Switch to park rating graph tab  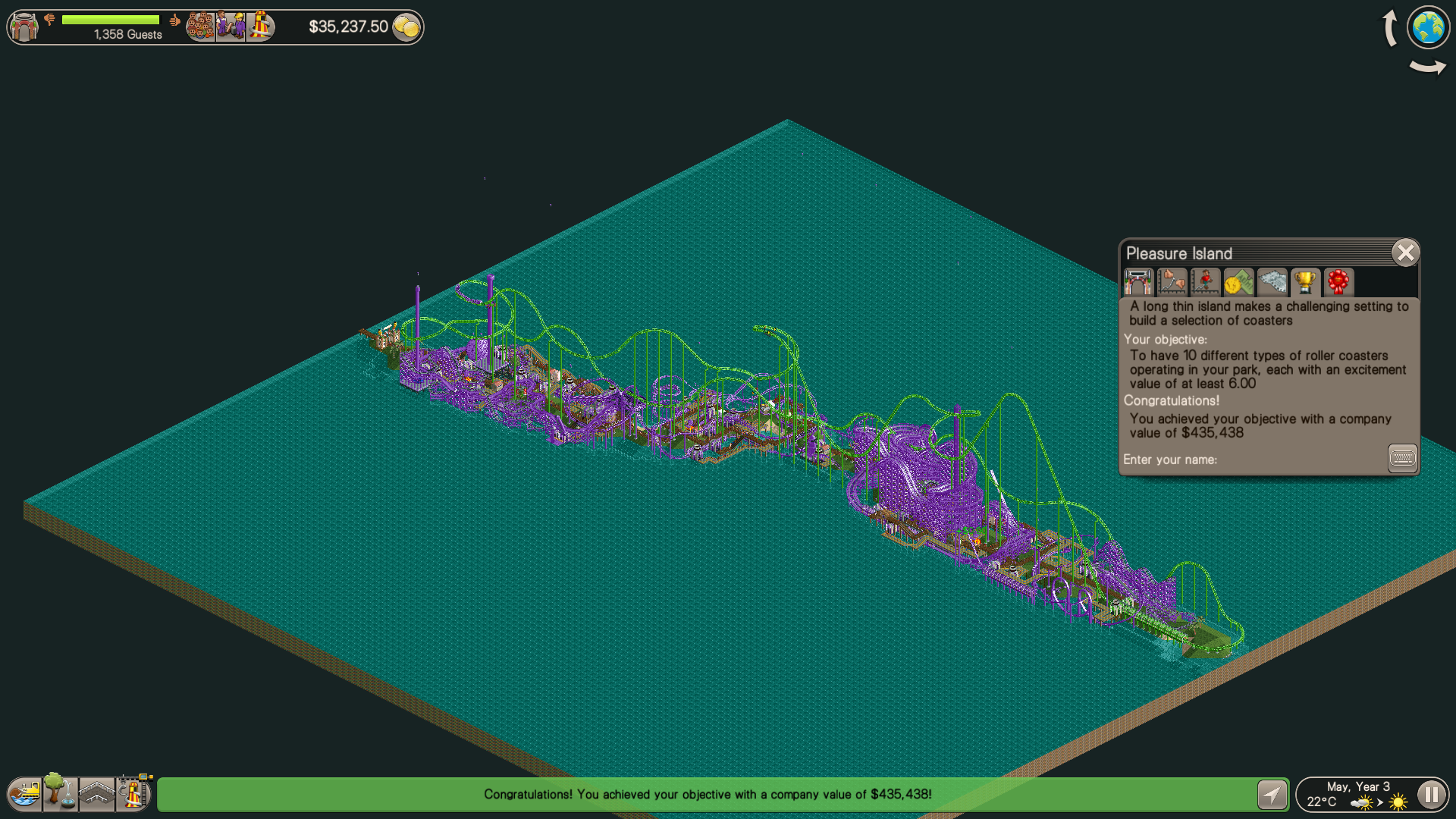tap(1172, 282)
